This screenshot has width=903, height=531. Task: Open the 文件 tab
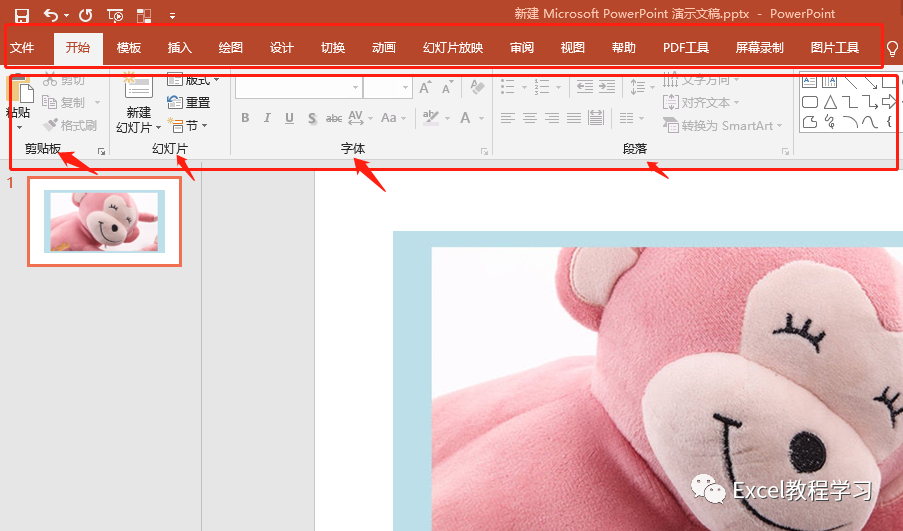coord(22,48)
